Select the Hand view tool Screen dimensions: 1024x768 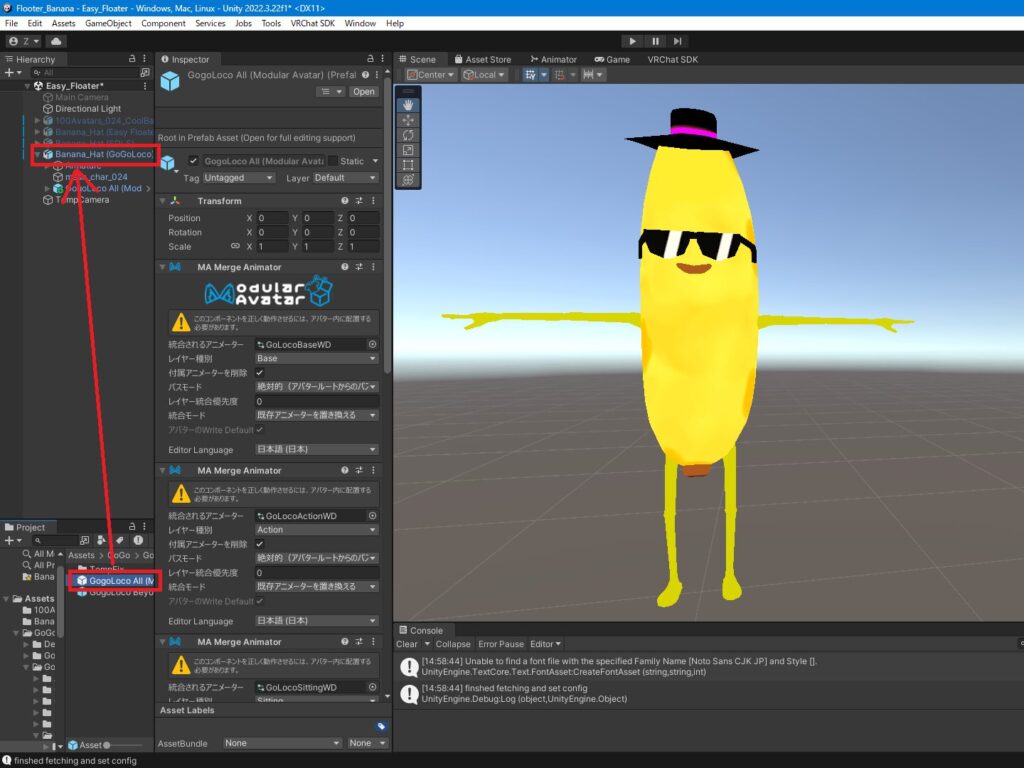[407, 105]
